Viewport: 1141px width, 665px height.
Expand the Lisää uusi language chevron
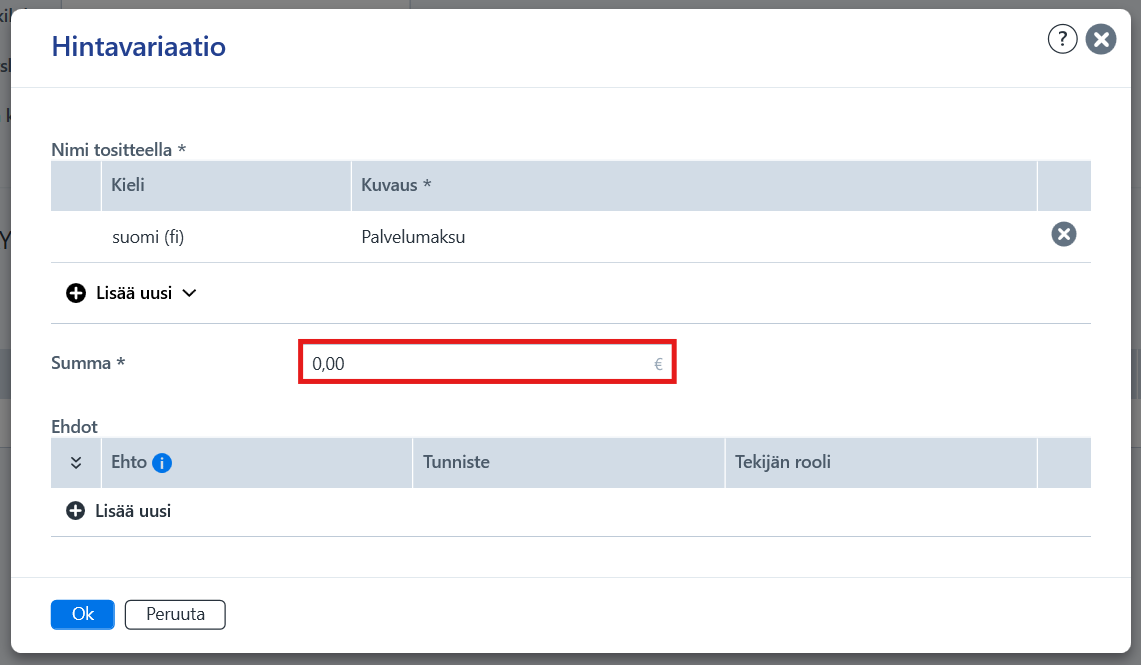(x=189, y=293)
